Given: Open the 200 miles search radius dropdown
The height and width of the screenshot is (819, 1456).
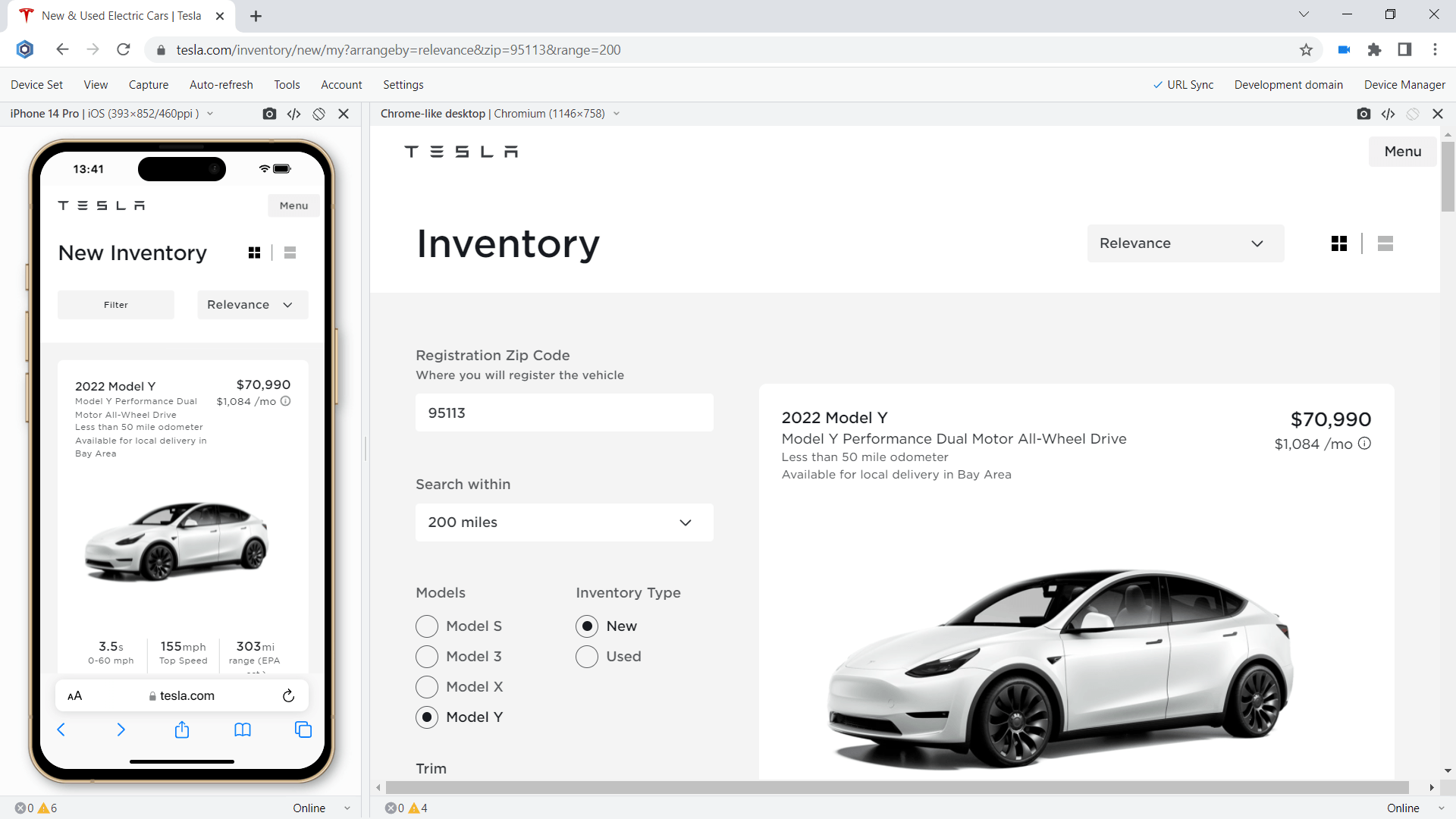Looking at the screenshot, I should [563, 522].
